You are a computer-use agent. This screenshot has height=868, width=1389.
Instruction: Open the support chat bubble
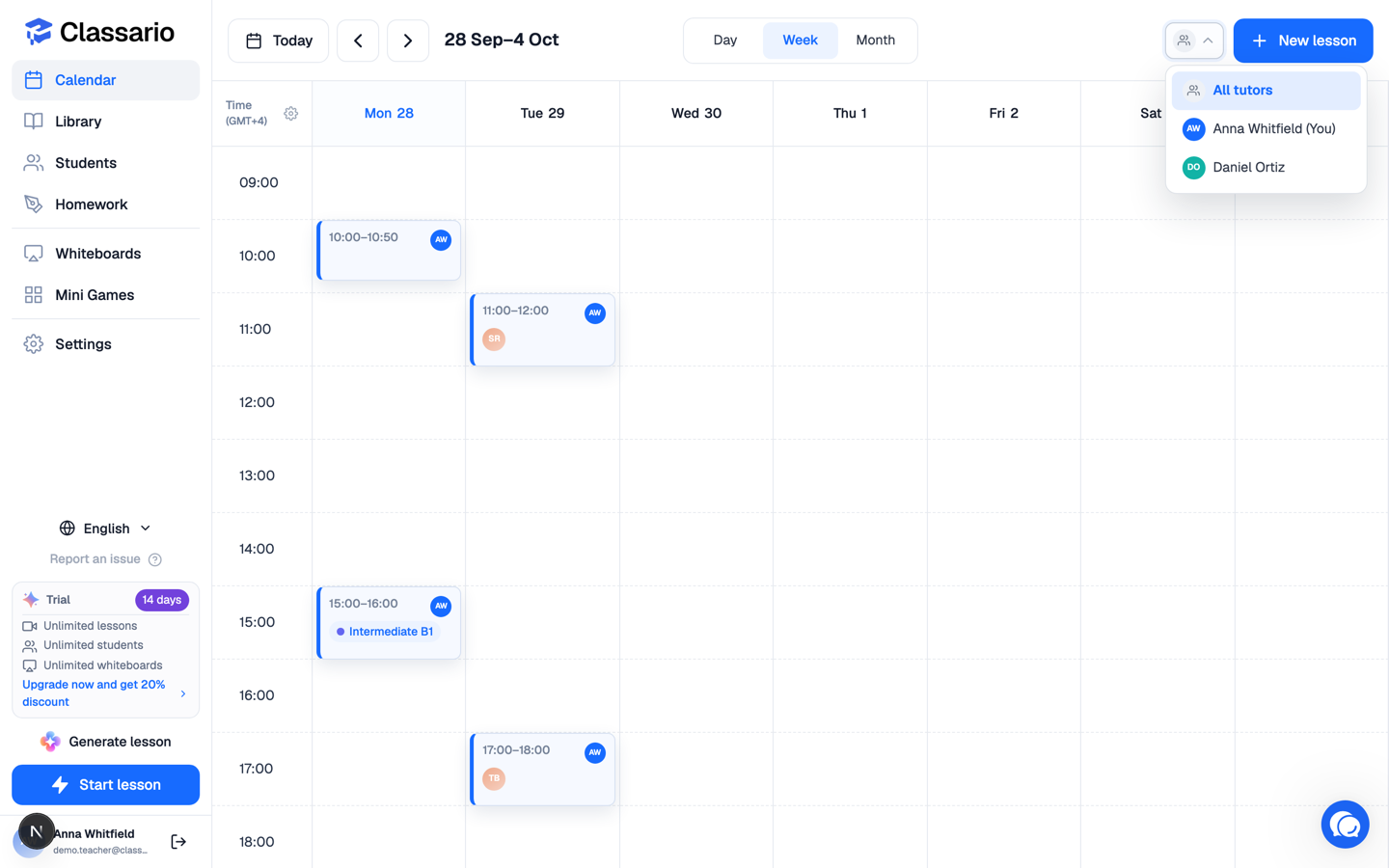tap(1346, 825)
